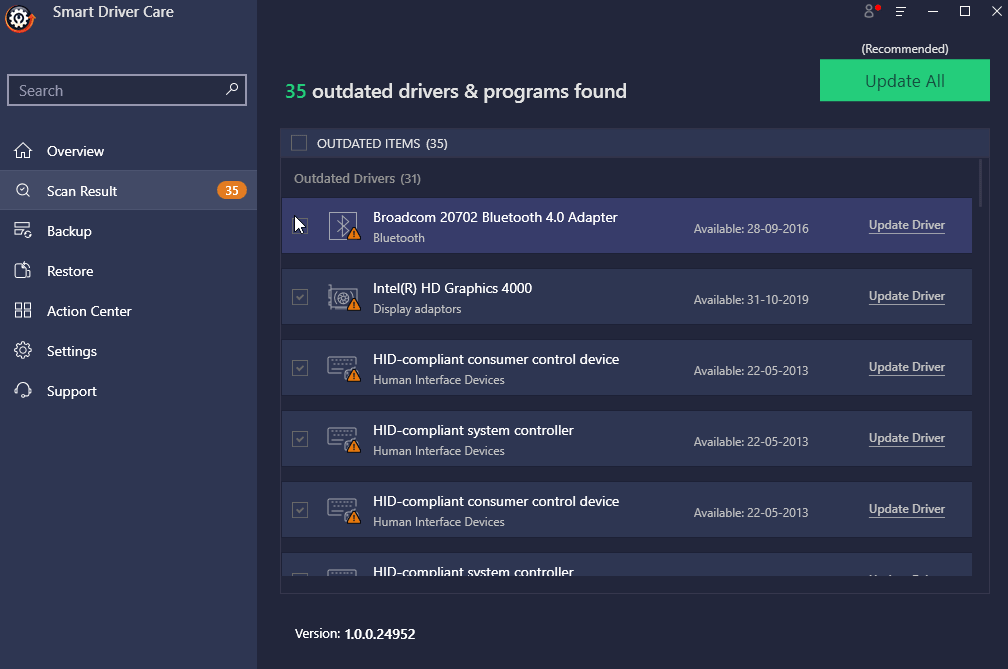The image size is (1008, 669).
Task: Update Driver for Intel(R) HD Graphics 4000
Action: [906, 296]
